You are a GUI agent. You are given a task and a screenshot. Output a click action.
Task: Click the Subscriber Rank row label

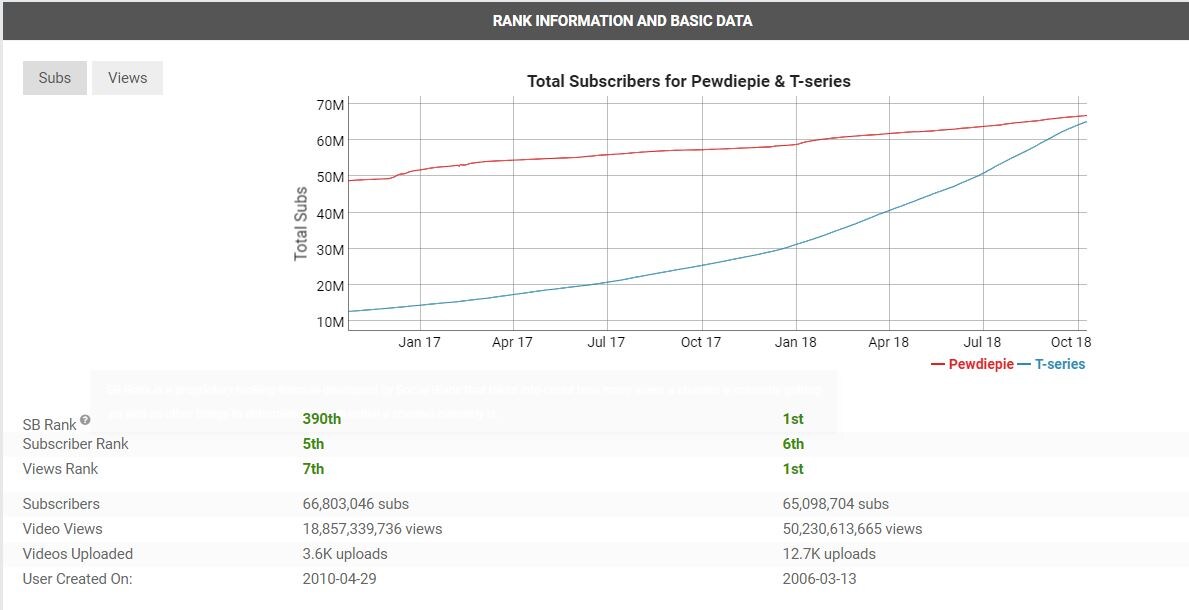[x=76, y=444]
